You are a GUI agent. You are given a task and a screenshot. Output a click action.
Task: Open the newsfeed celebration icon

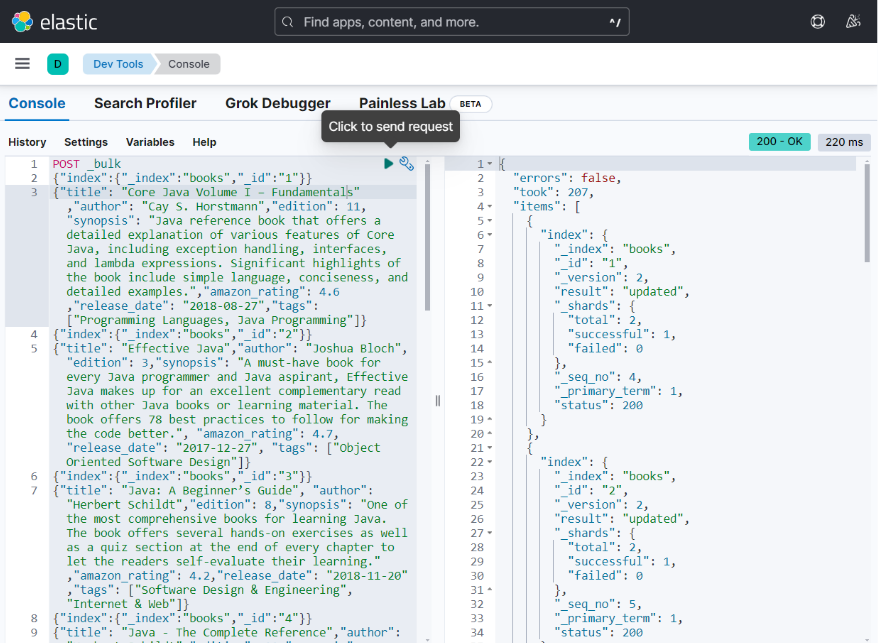[853, 22]
